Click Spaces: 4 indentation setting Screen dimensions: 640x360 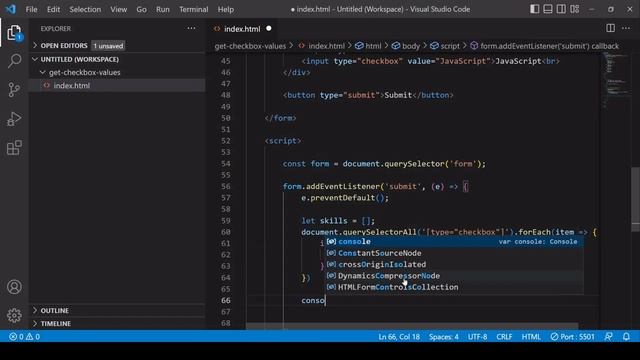coord(443,337)
